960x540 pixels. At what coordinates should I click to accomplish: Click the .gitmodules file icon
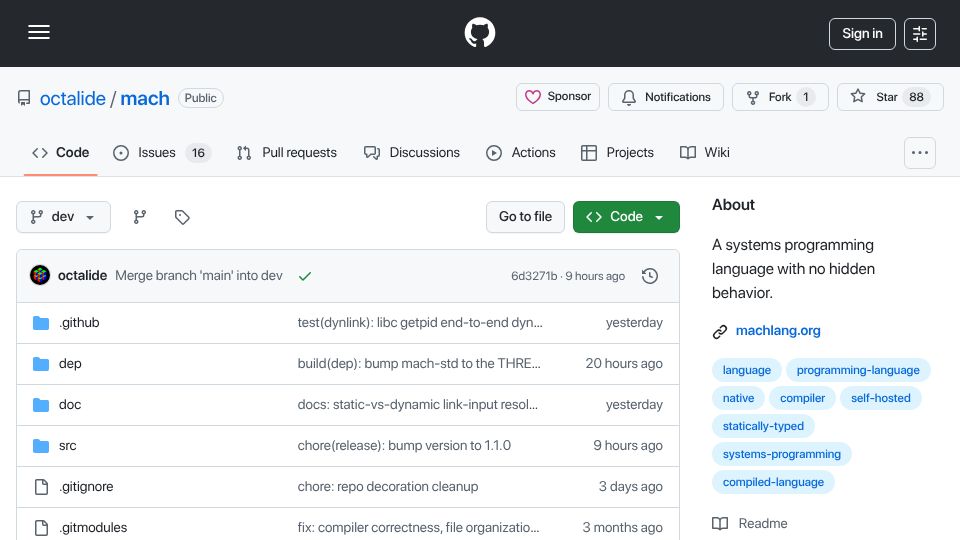41,528
